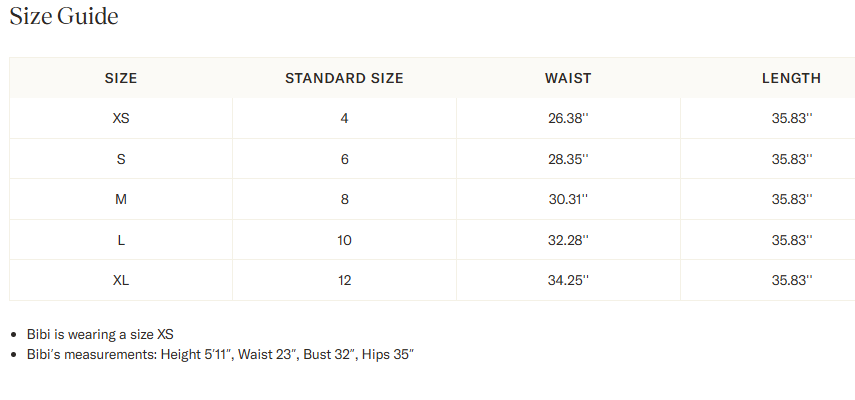
Task: Click the 26.38'' waist value
Action: tap(568, 118)
